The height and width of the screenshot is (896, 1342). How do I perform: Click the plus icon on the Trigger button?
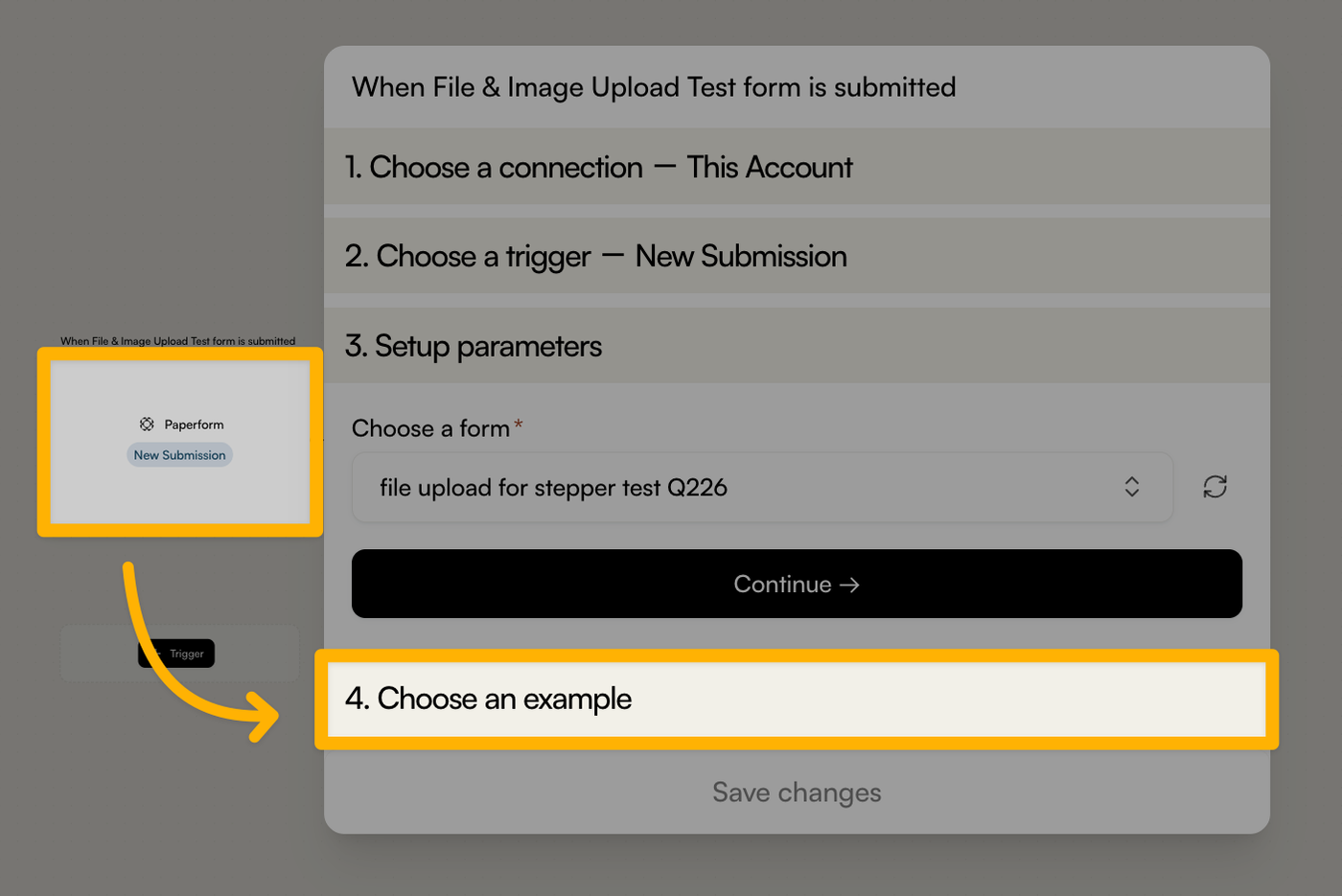(156, 654)
